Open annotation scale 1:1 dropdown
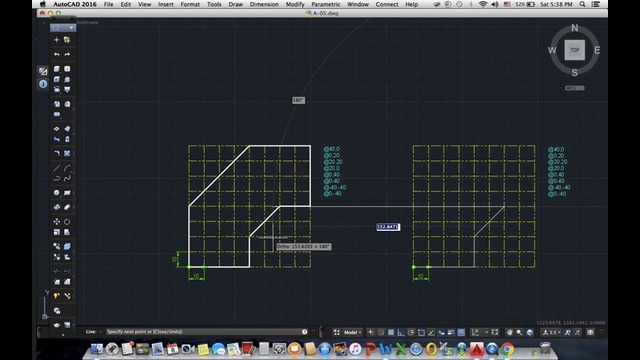This screenshot has width=640, height=360. [551, 332]
